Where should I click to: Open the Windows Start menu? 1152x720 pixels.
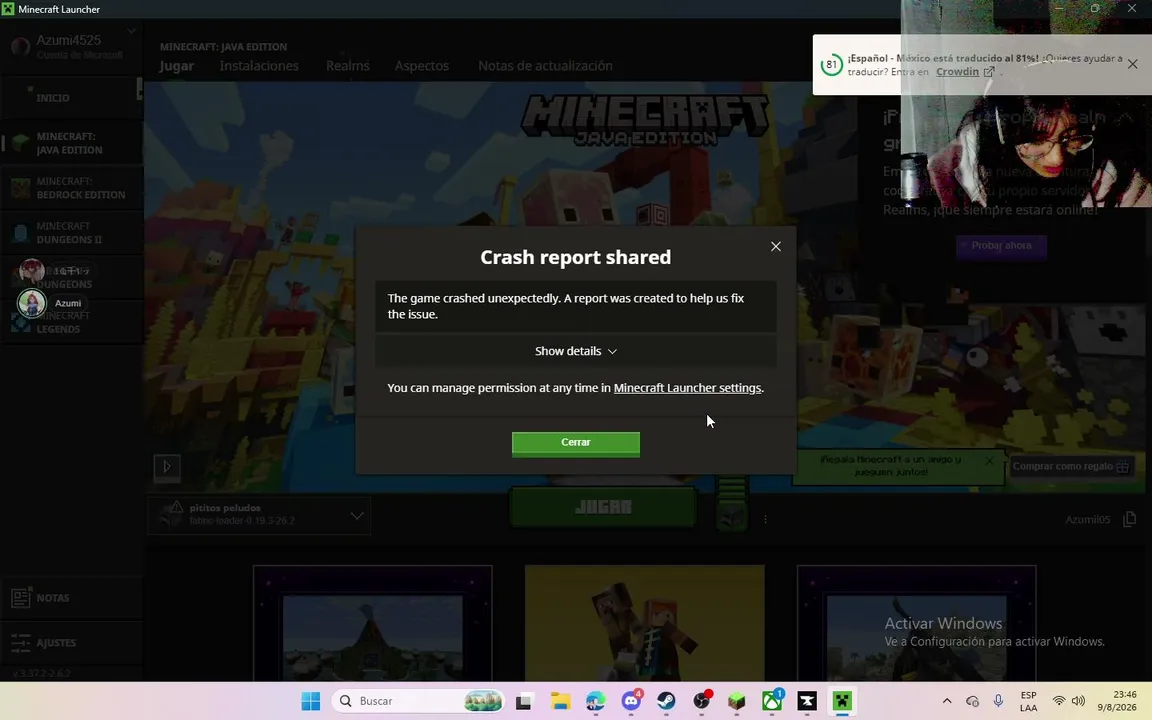pyautogui.click(x=311, y=702)
